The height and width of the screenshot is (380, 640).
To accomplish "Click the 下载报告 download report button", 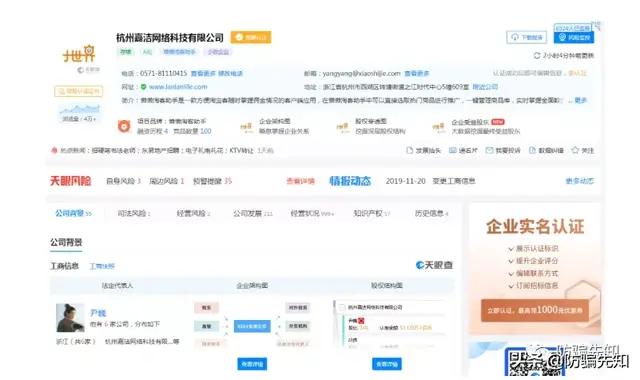I will (x=526, y=37).
